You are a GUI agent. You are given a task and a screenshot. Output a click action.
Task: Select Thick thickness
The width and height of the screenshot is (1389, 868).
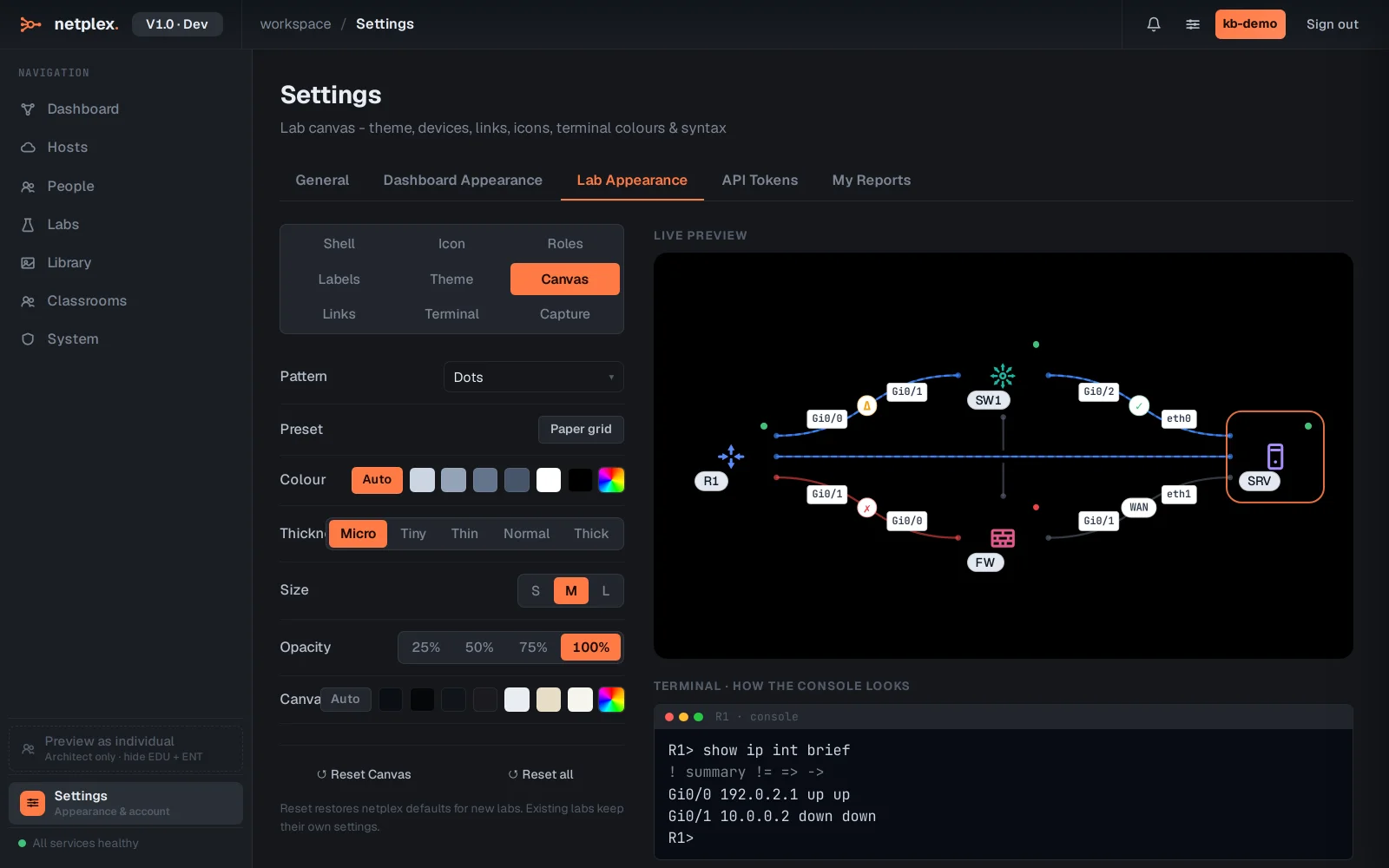[591, 534]
